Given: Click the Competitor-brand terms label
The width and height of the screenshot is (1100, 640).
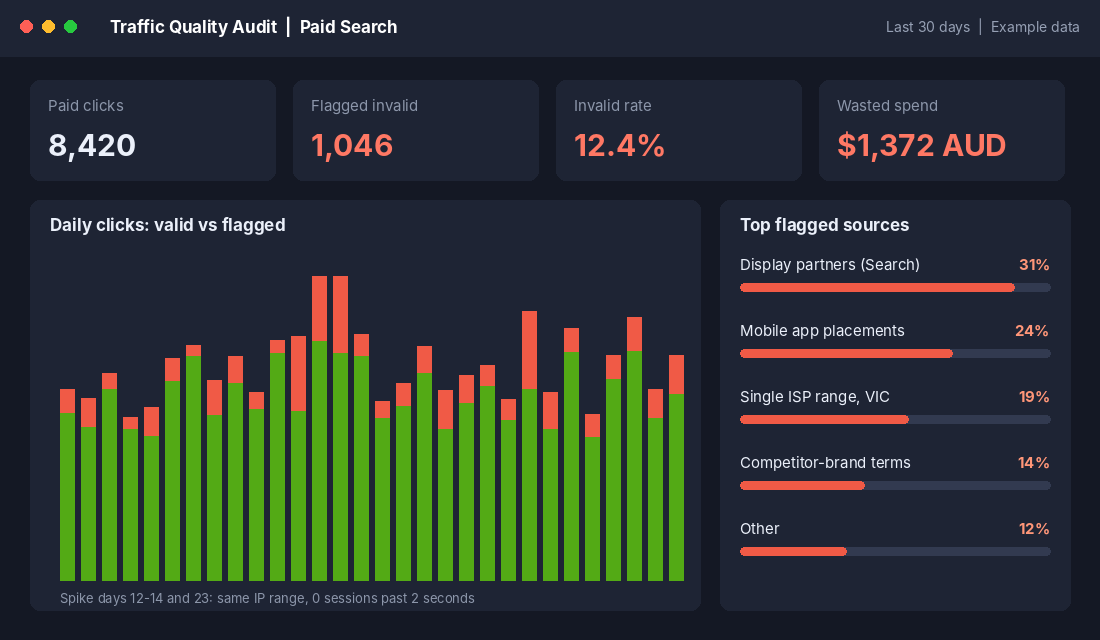Looking at the screenshot, I should (825, 462).
